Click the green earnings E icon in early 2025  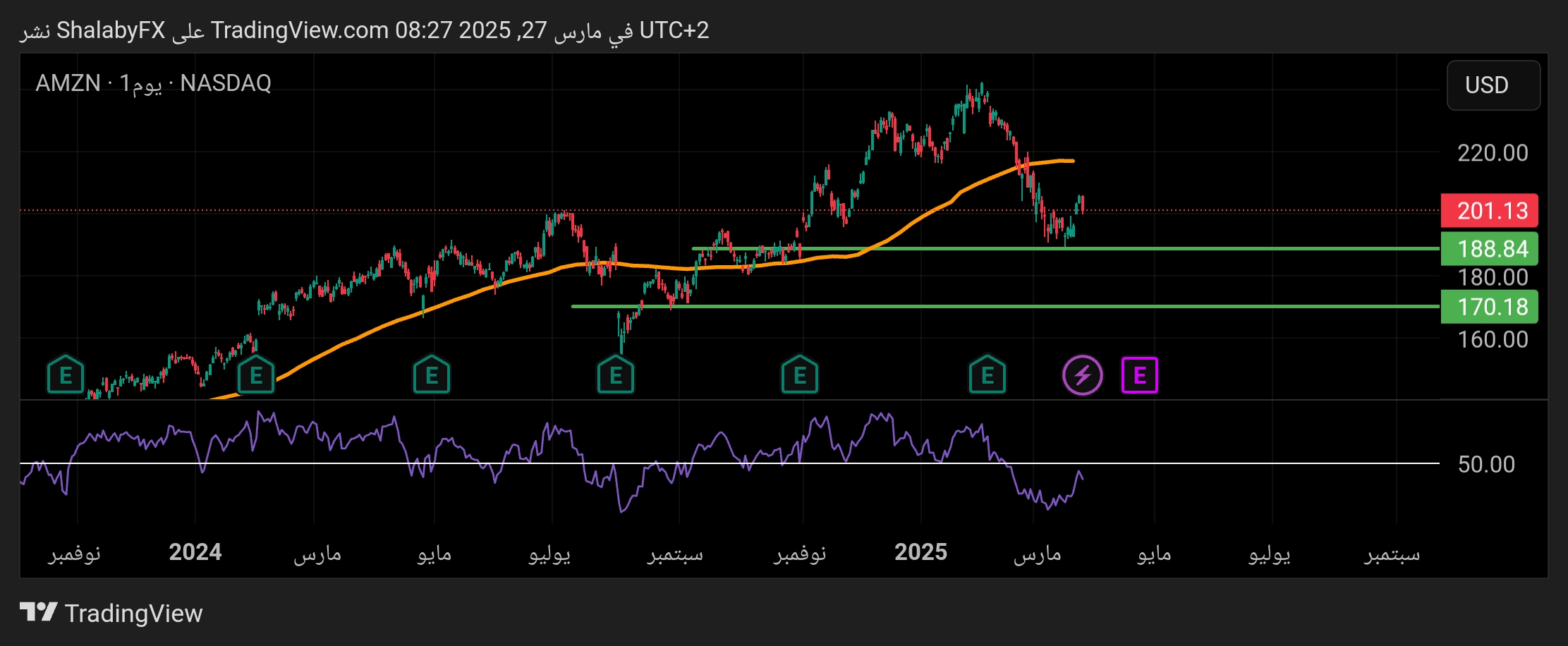coord(987,375)
